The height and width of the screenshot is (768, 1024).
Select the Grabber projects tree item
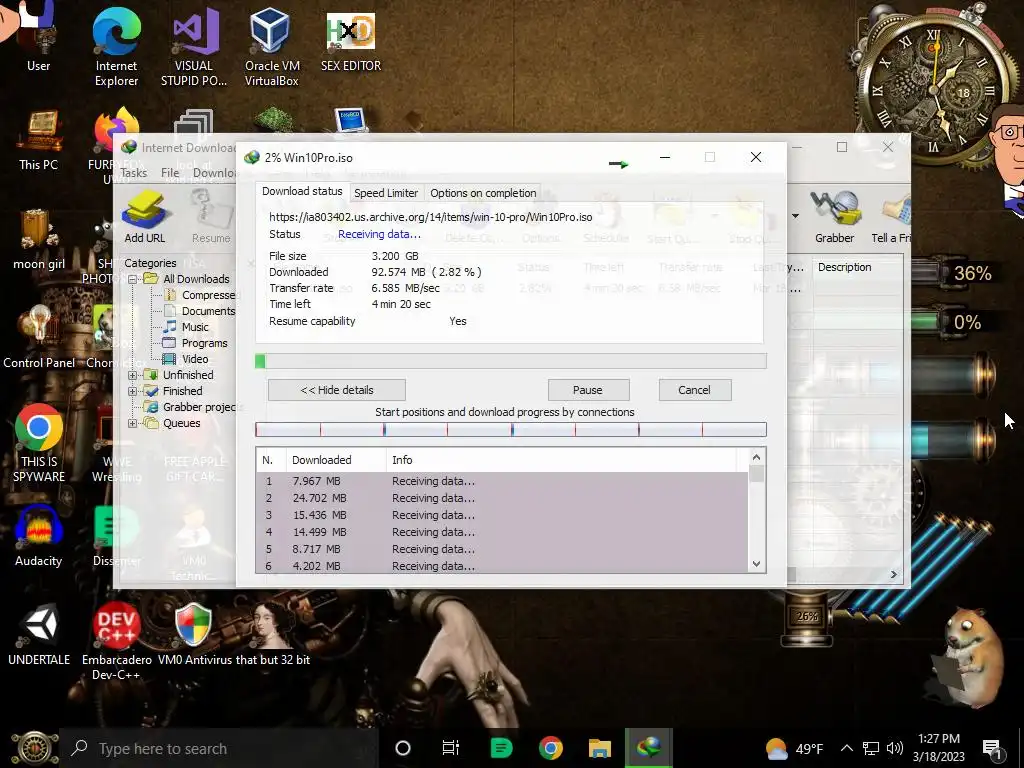tap(199, 408)
